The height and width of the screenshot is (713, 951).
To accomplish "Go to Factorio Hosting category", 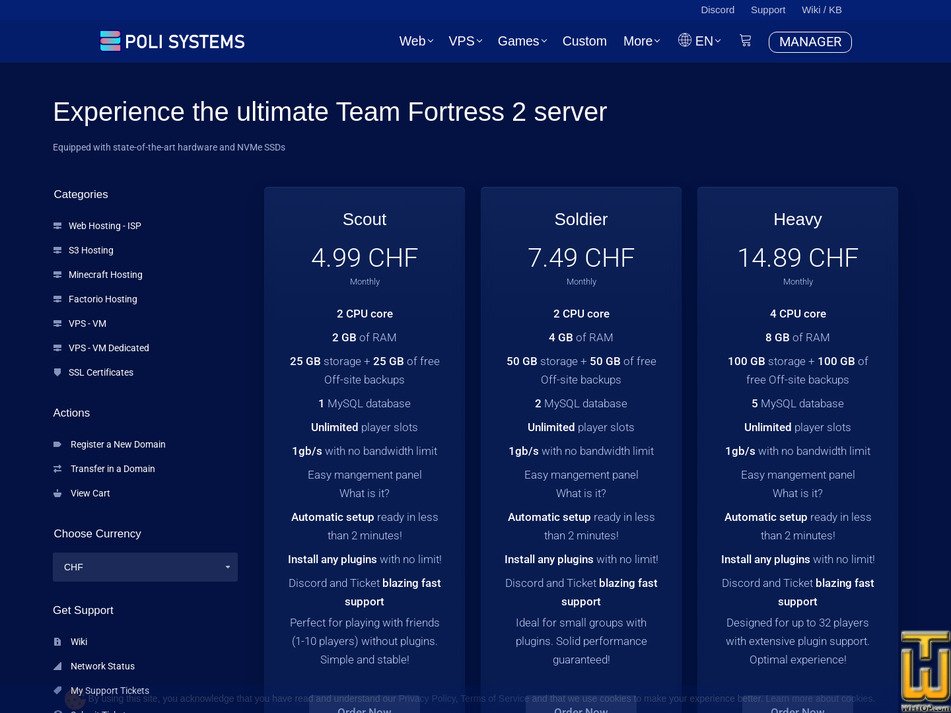I will click(x=102, y=299).
